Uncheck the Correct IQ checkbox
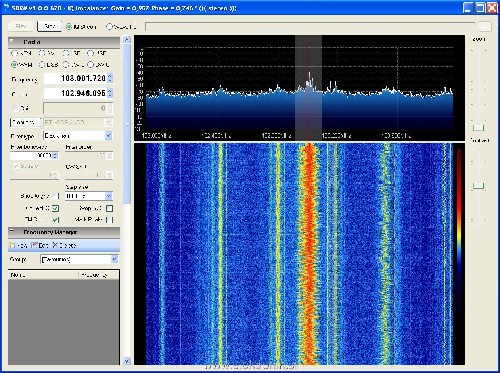This screenshot has width=500, height=373. (x=55, y=208)
